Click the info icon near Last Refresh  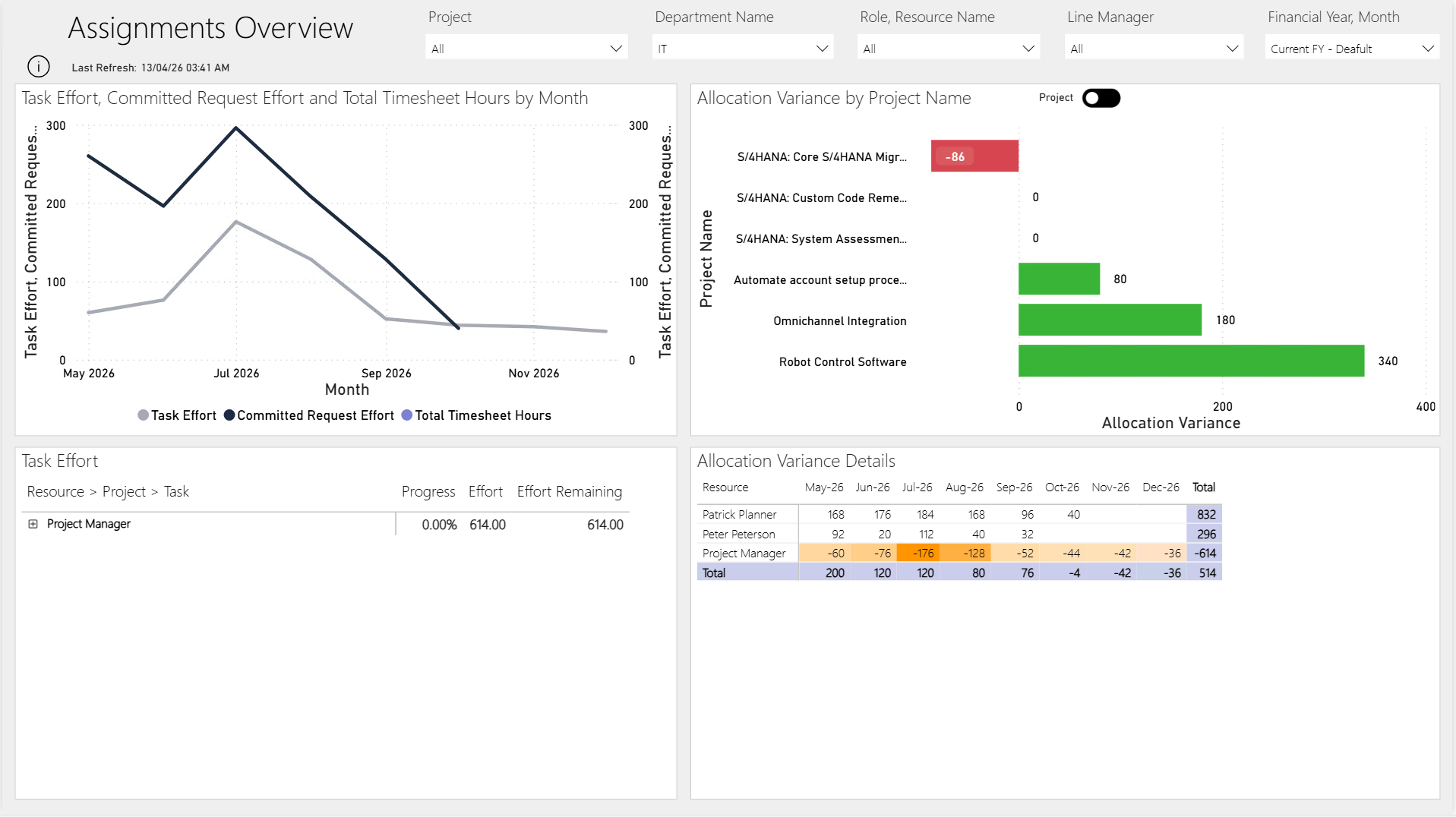39,67
